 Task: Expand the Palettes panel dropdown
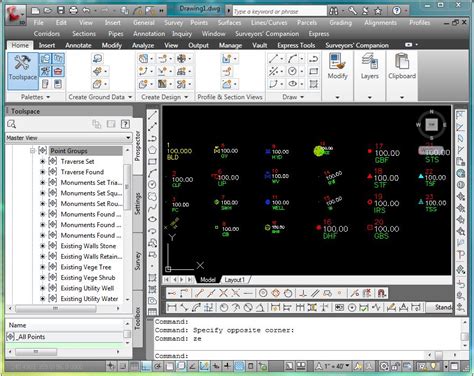[x=48, y=97]
